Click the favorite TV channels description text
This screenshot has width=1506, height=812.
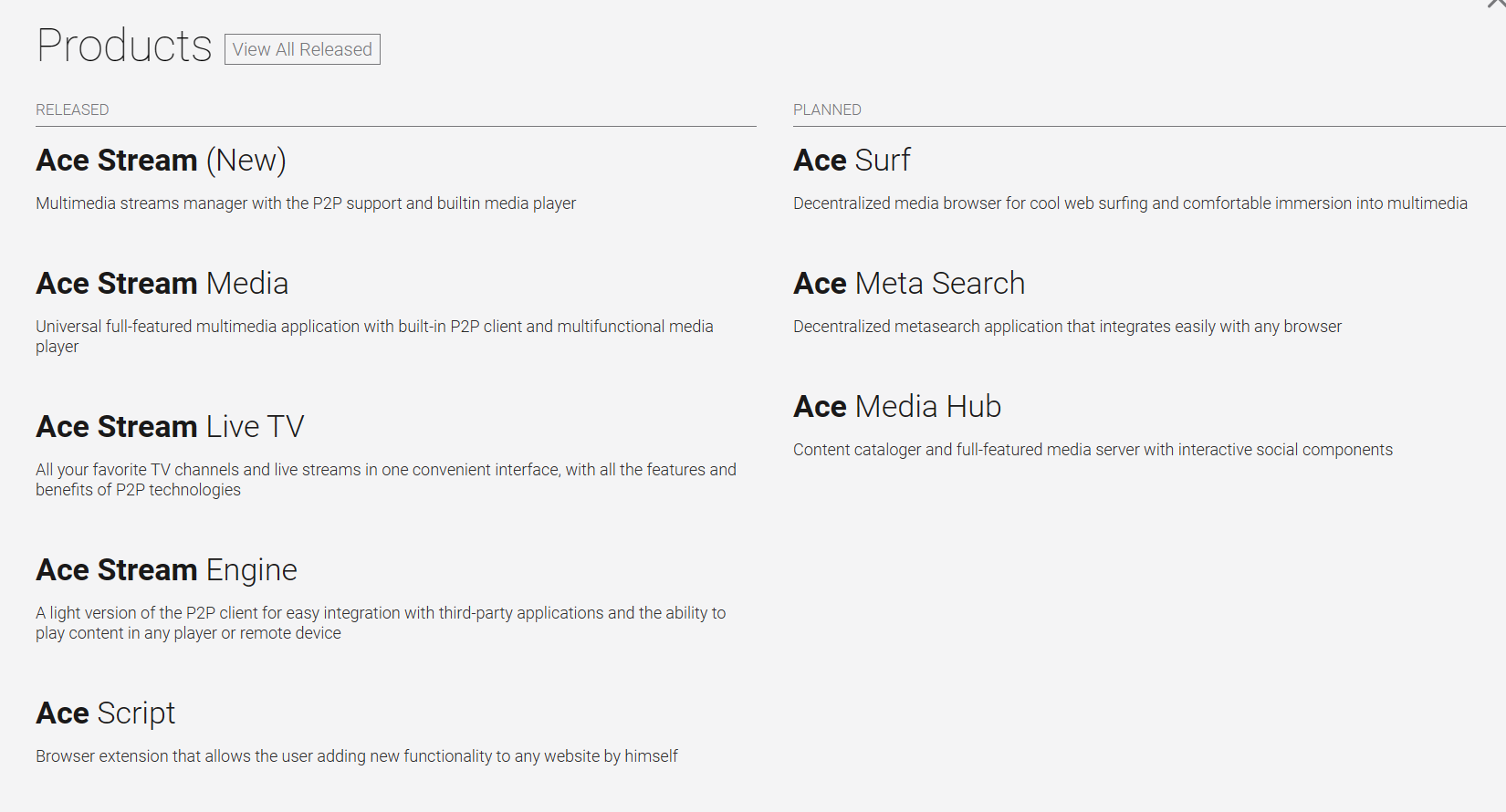[385, 470]
